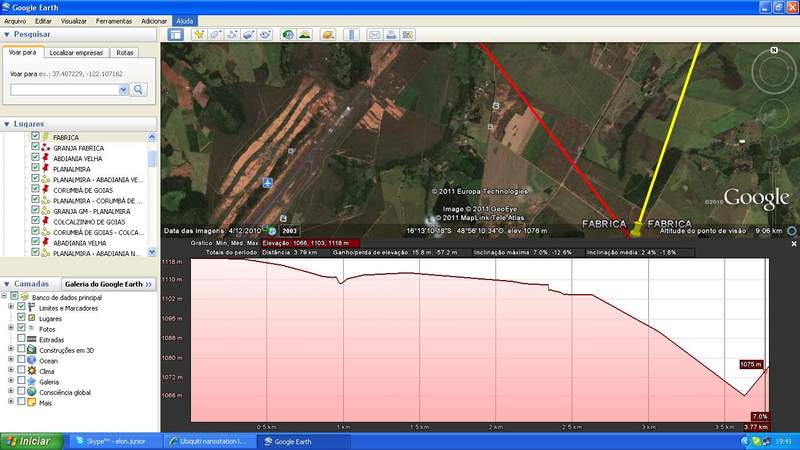Click the red pin icon beside PLANALMIRA
Image resolution: width=800 pixels, height=450 pixels.
[x=45, y=168]
